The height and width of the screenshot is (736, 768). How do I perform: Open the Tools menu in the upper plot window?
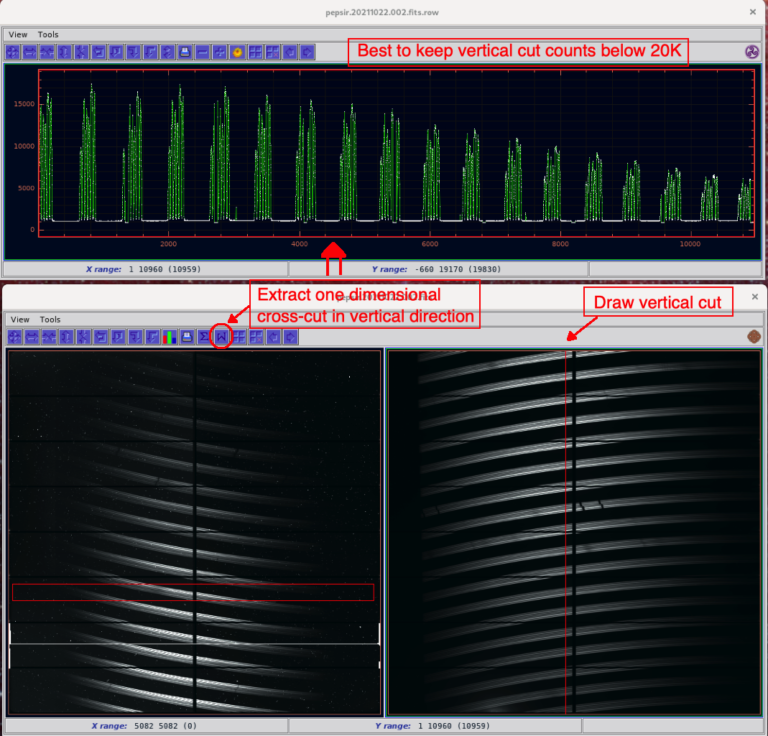point(49,34)
